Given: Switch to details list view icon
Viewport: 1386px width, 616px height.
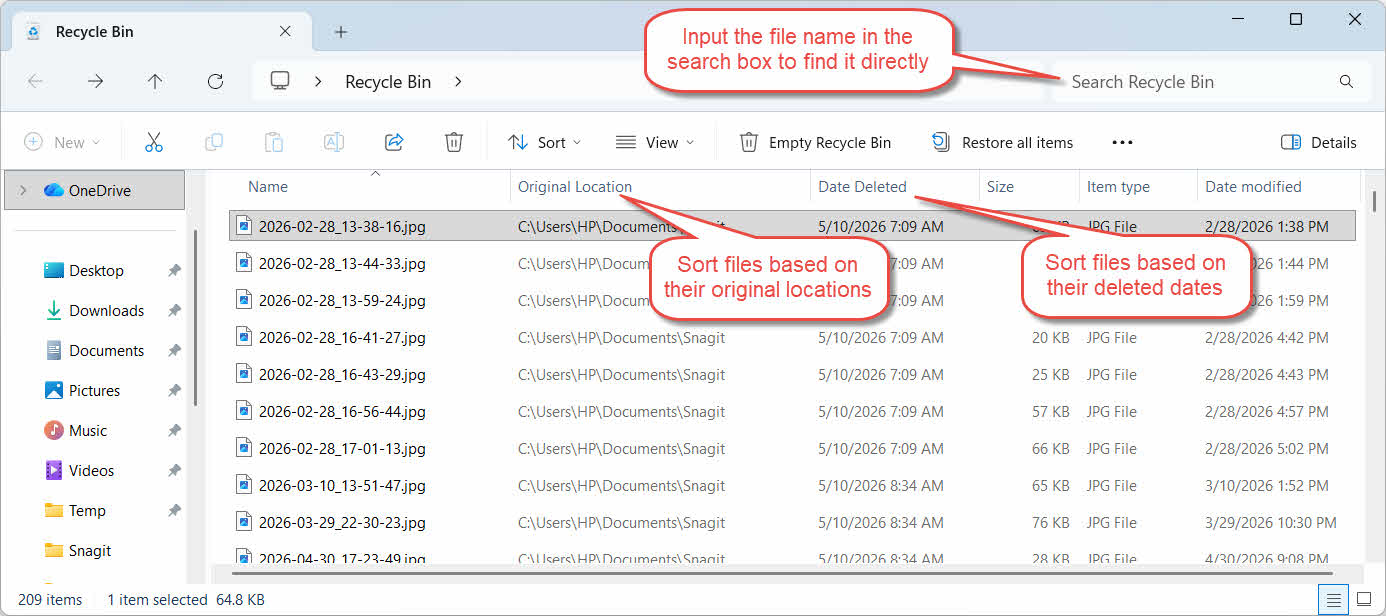Looking at the screenshot, I should pyautogui.click(x=1333, y=599).
